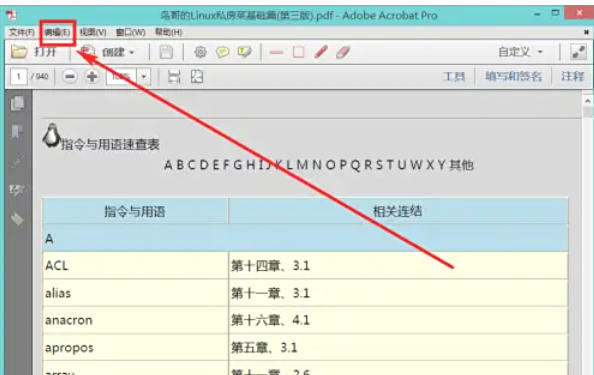Screen dimensions: 594x375
Task: Open the 视图(V) menu
Action: [x=93, y=33]
